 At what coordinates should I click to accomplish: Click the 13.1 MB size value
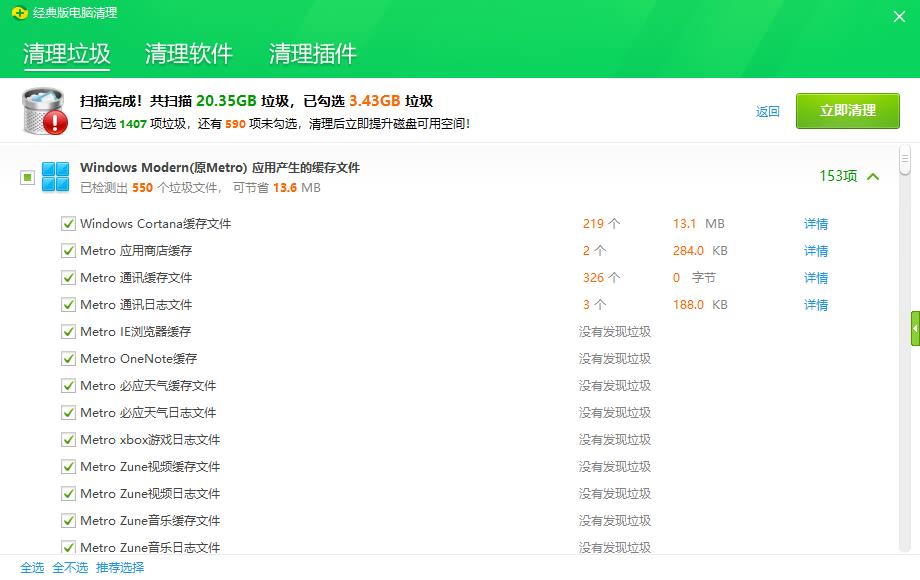tap(698, 223)
